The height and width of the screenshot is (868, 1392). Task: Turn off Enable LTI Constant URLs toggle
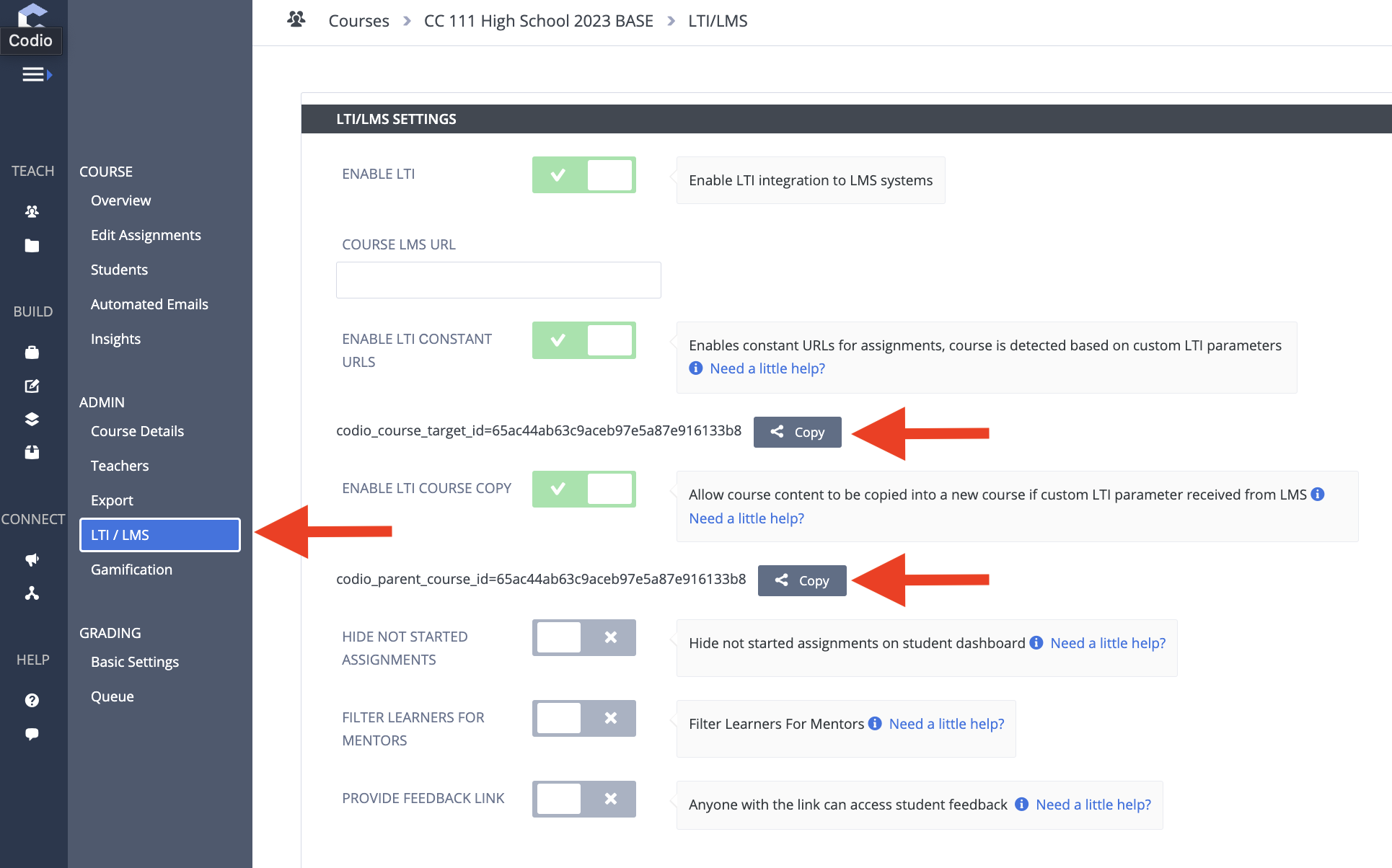point(584,340)
